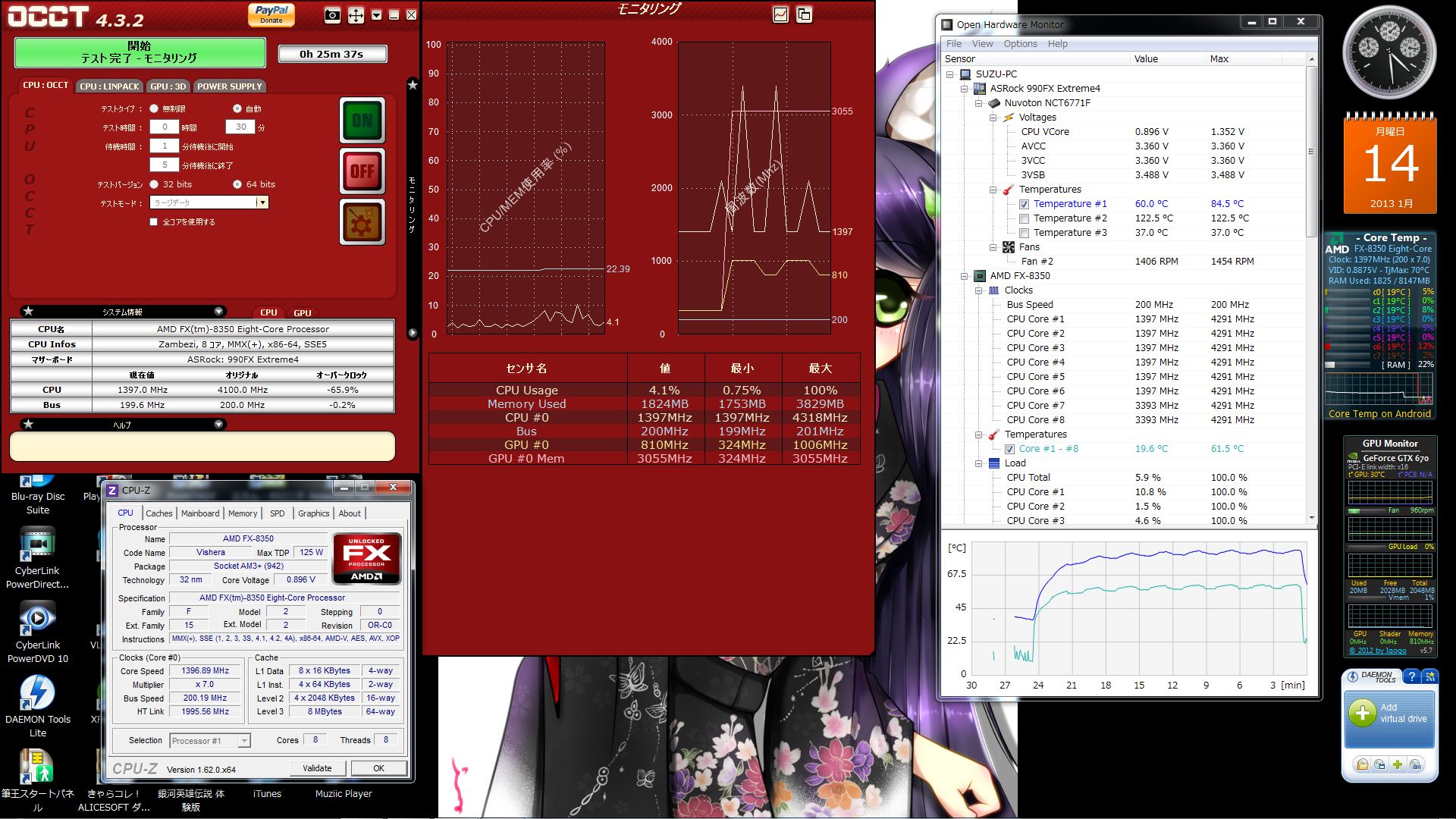This screenshot has height=819, width=1456.
Task: Click the Core Temp on Android link
Action: [1379, 414]
